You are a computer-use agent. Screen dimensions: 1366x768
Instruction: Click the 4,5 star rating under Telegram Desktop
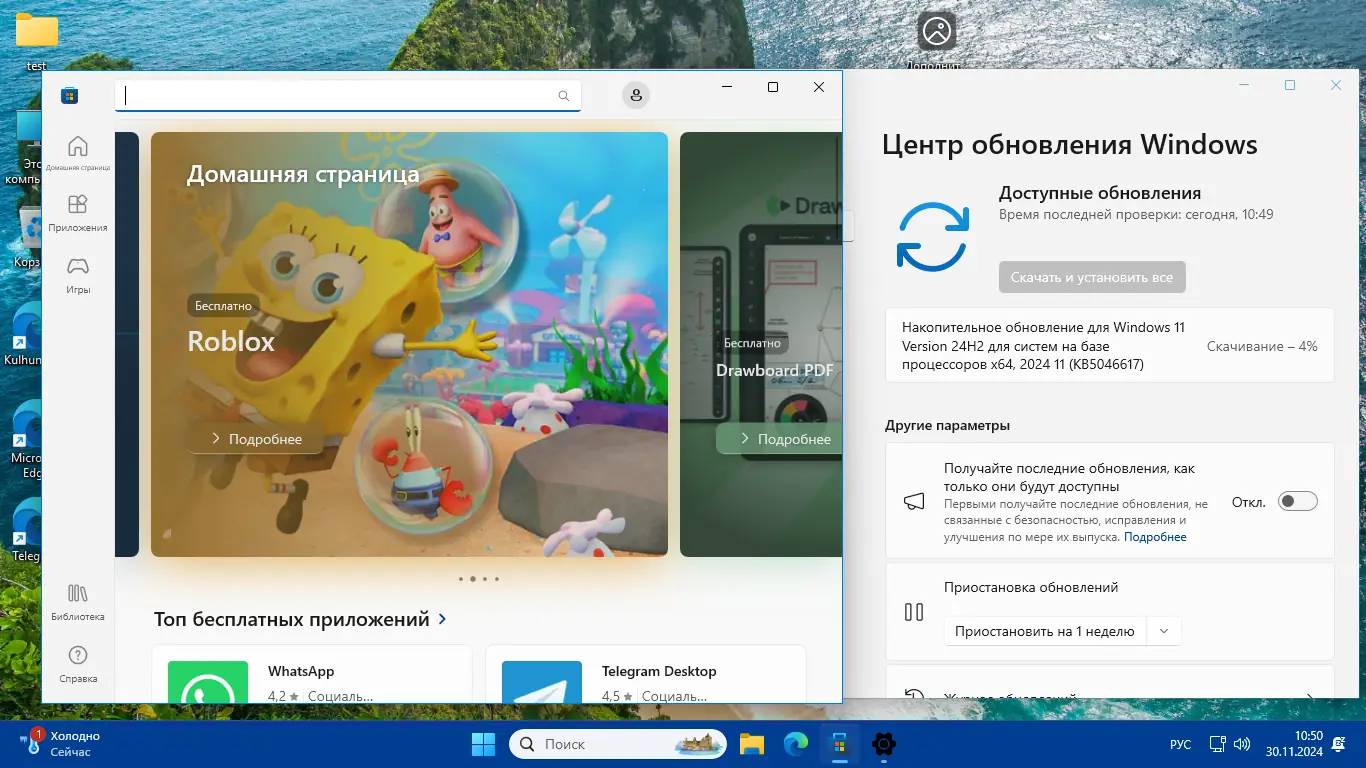[617, 696]
